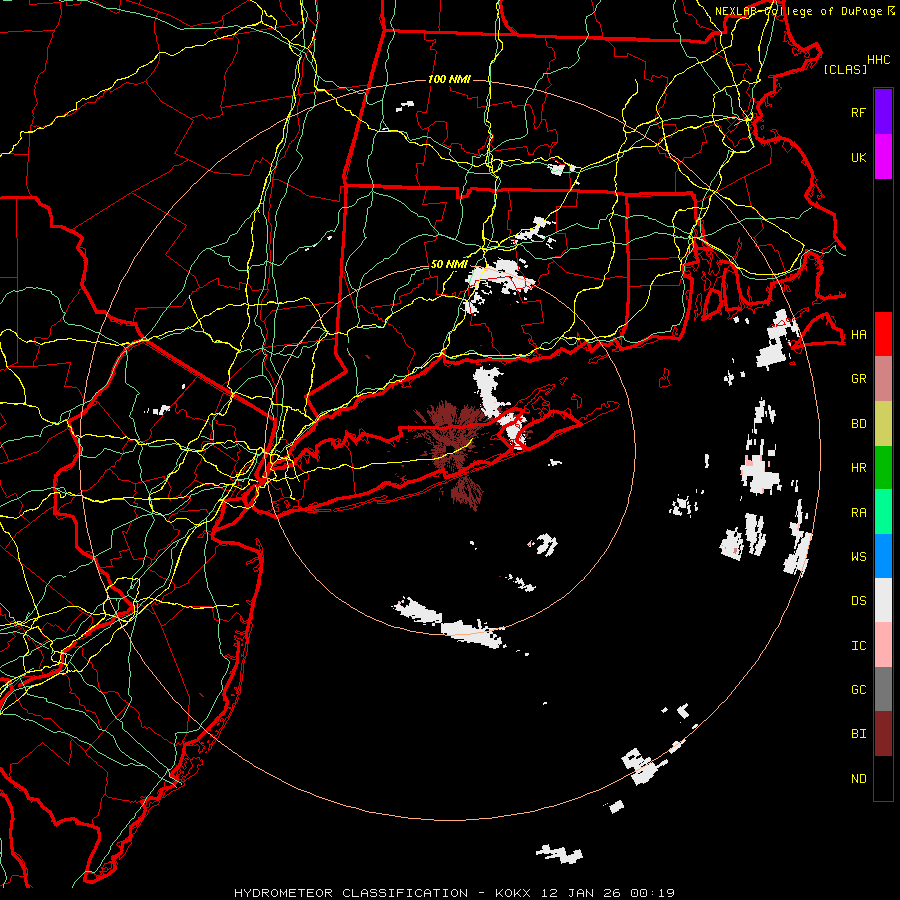Click the [CLAS] units label
Viewport: 900px width, 900px height.
click(x=845, y=69)
